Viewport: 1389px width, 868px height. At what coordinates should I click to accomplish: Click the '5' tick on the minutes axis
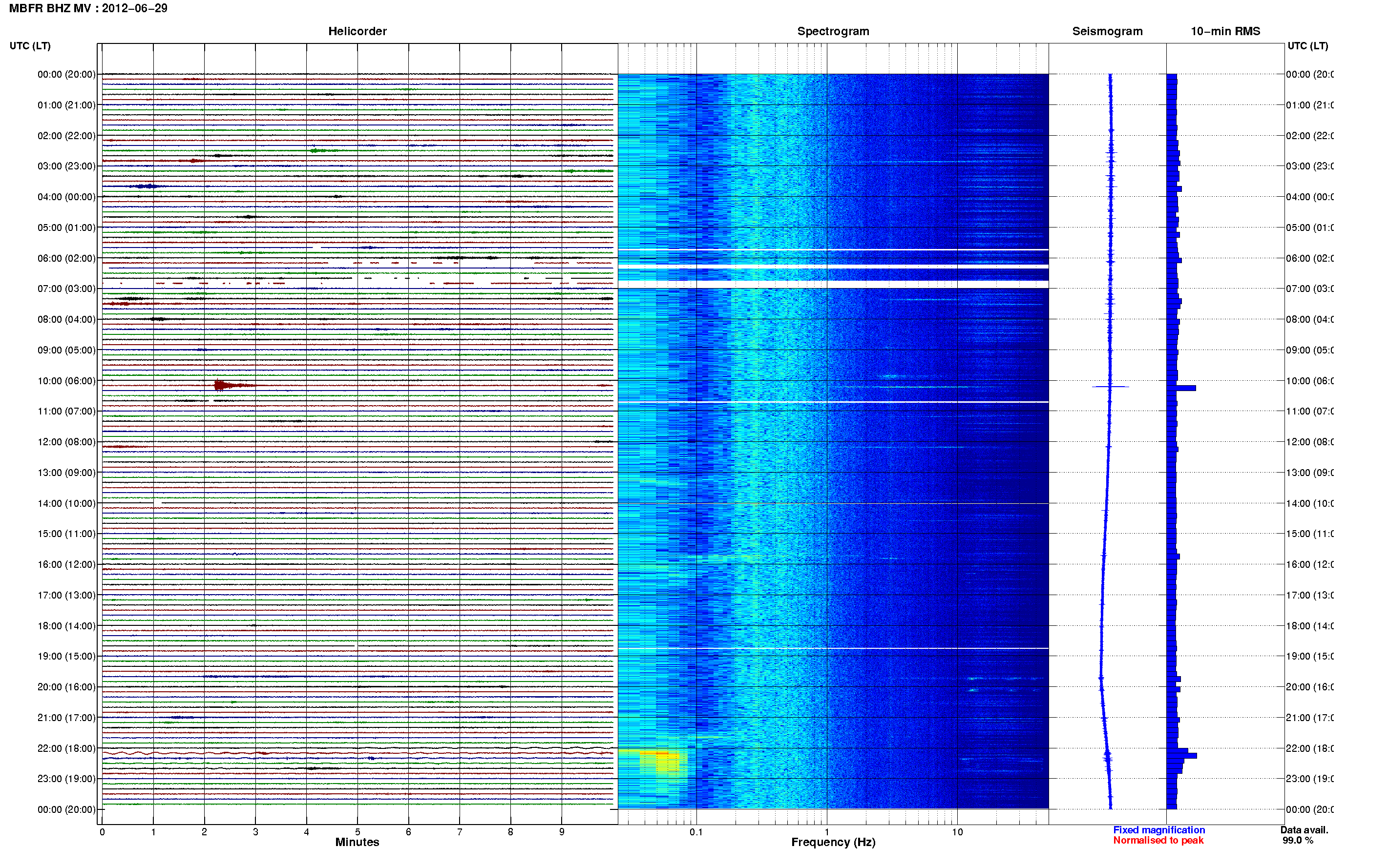(357, 832)
